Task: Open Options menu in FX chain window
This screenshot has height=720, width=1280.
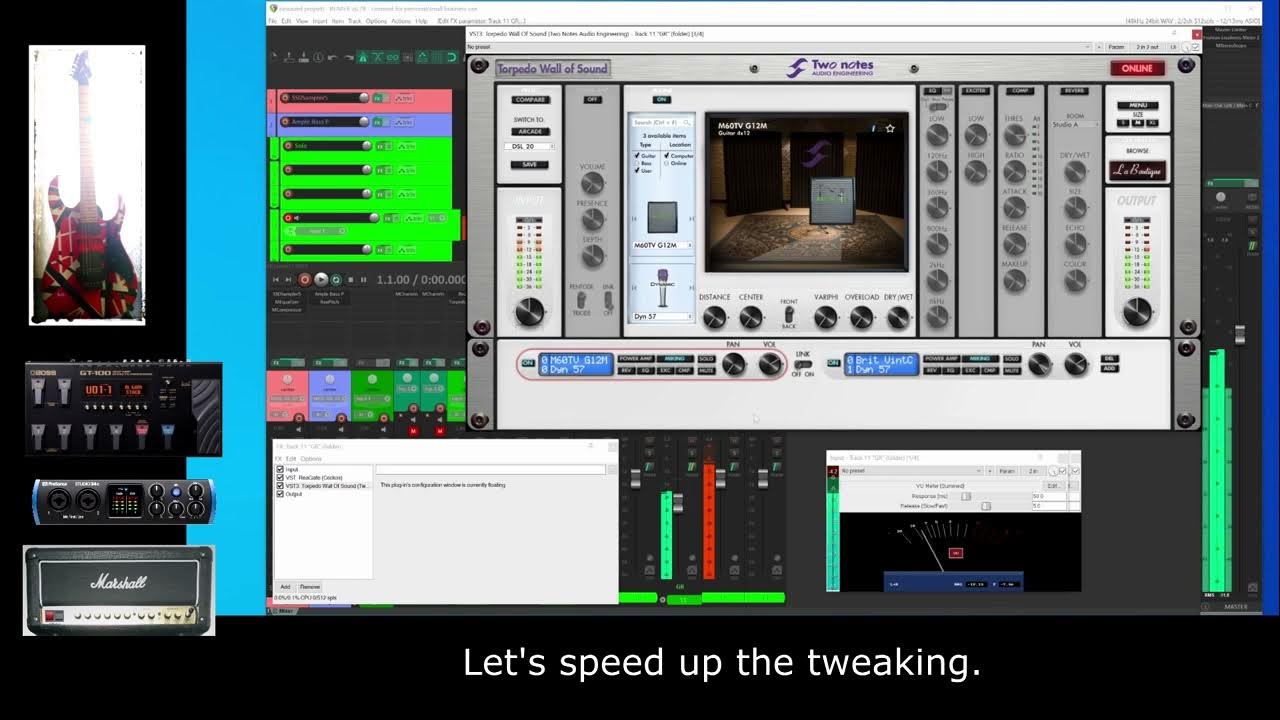Action: (x=311, y=459)
